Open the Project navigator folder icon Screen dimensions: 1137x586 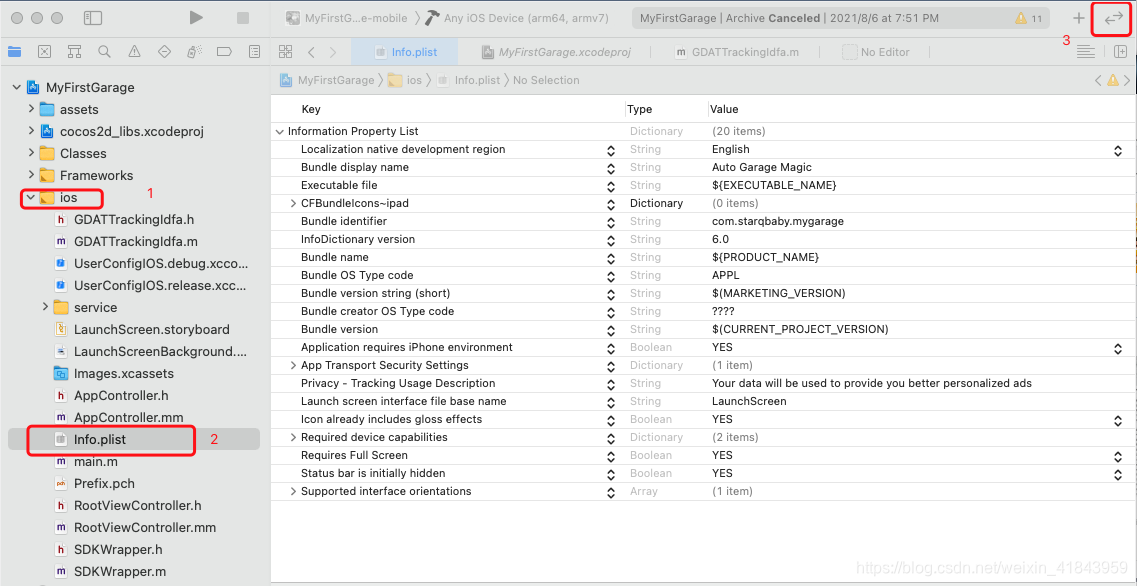coord(15,51)
